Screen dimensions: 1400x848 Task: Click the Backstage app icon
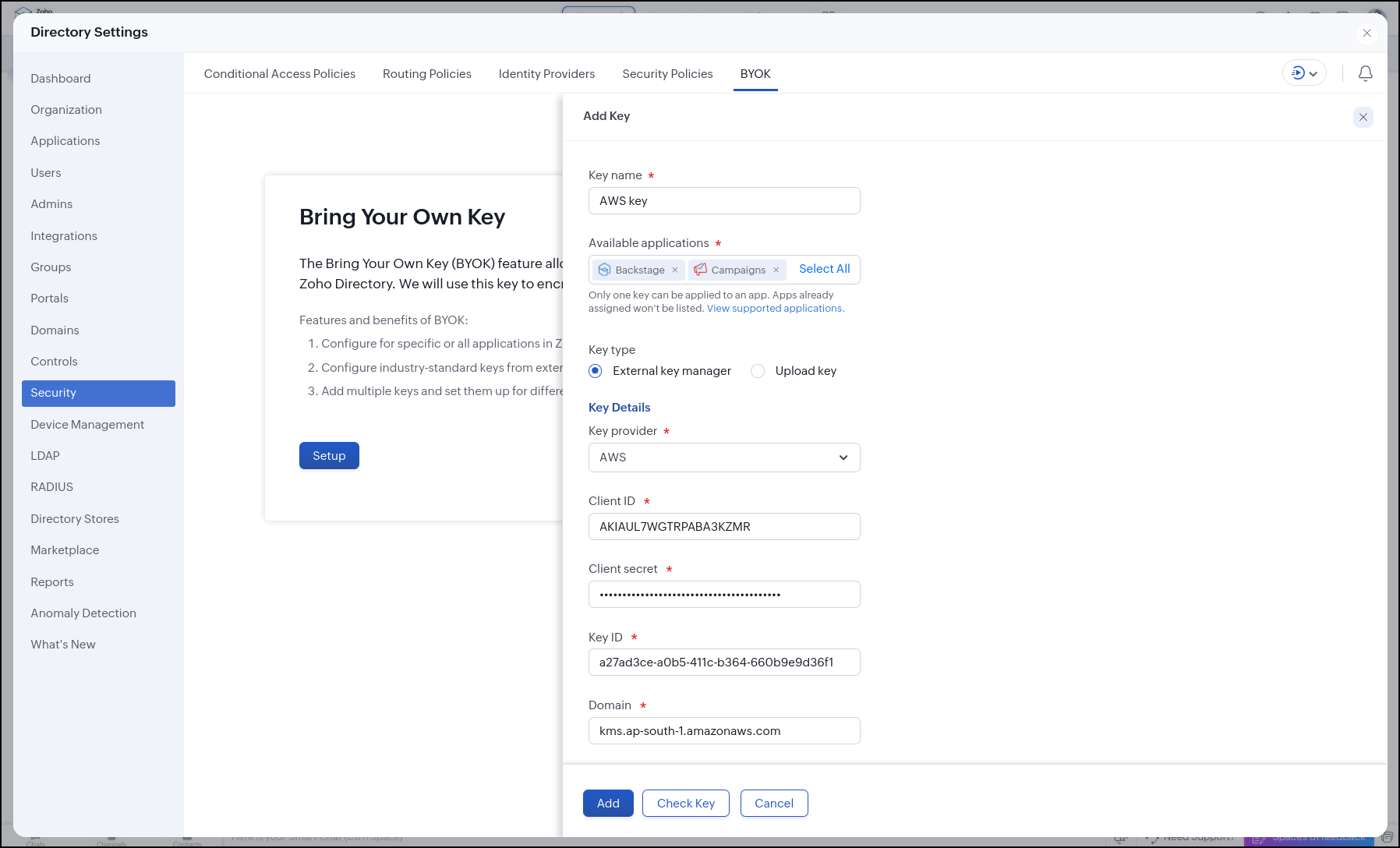604,270
